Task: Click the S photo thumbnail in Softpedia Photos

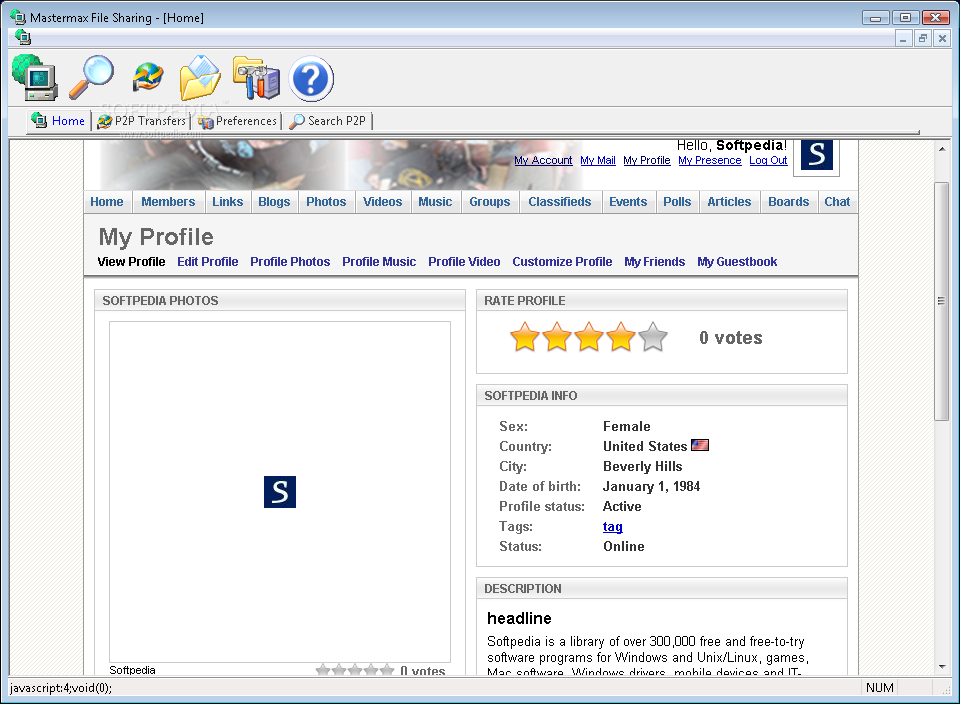Action: point(280,492)
